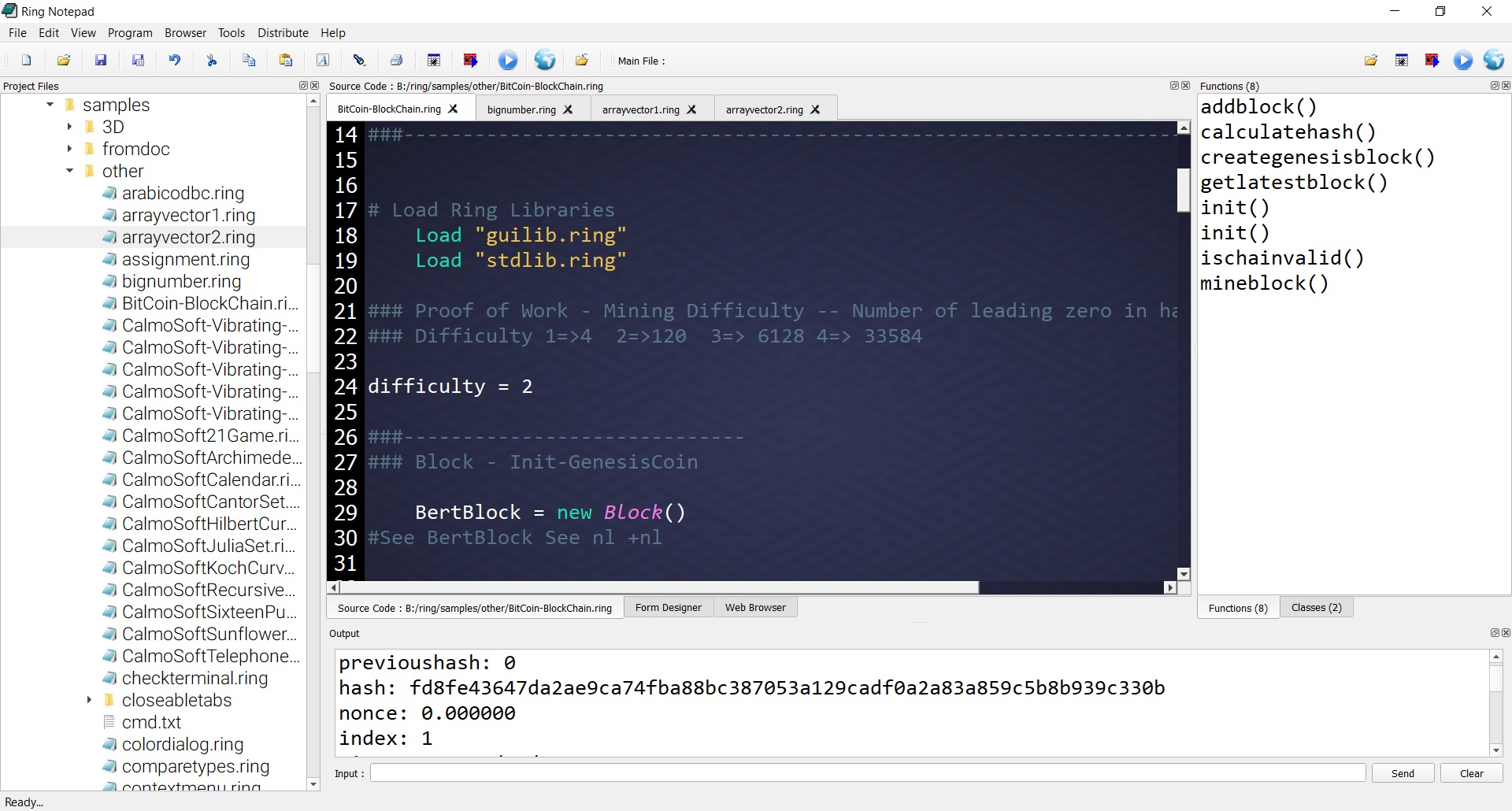Click the Find flashlight icon

[360, 61]
